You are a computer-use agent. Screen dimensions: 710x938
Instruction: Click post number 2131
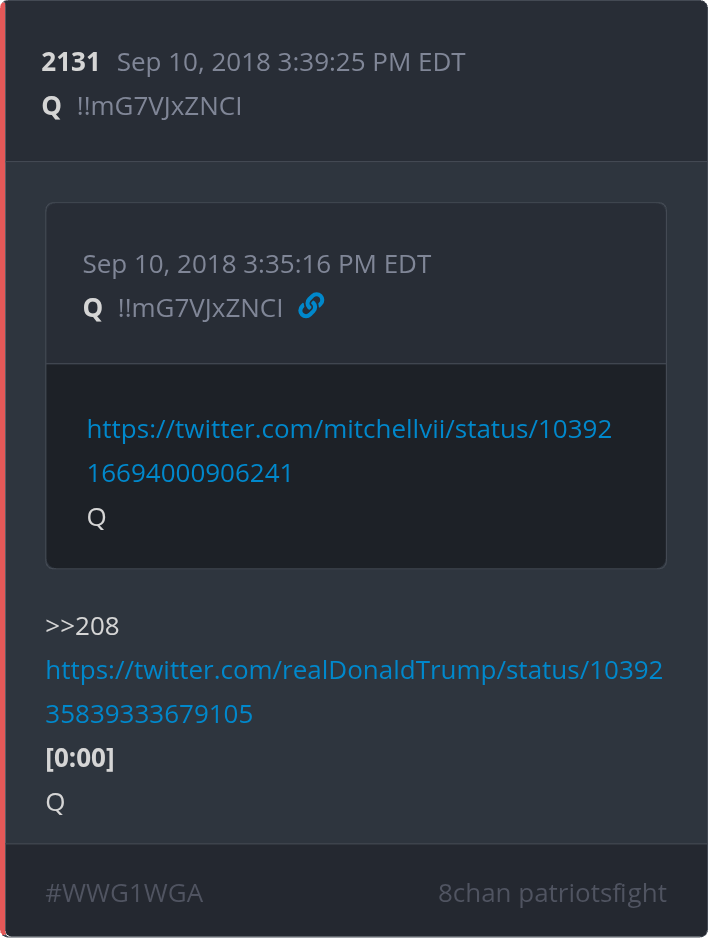pyautogui.click(x=70, y=62)
